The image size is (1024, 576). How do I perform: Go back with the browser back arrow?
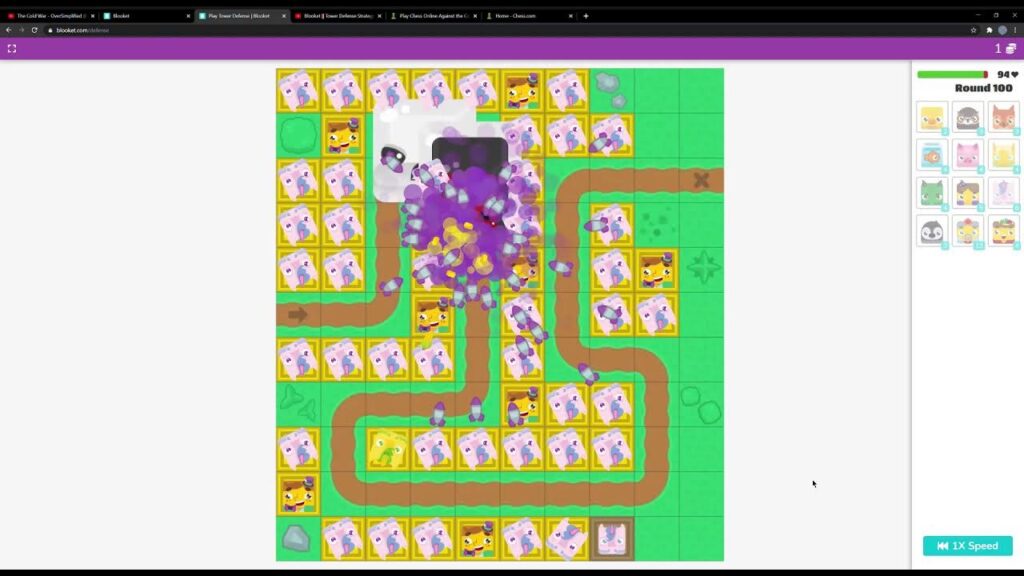[8, 30]
